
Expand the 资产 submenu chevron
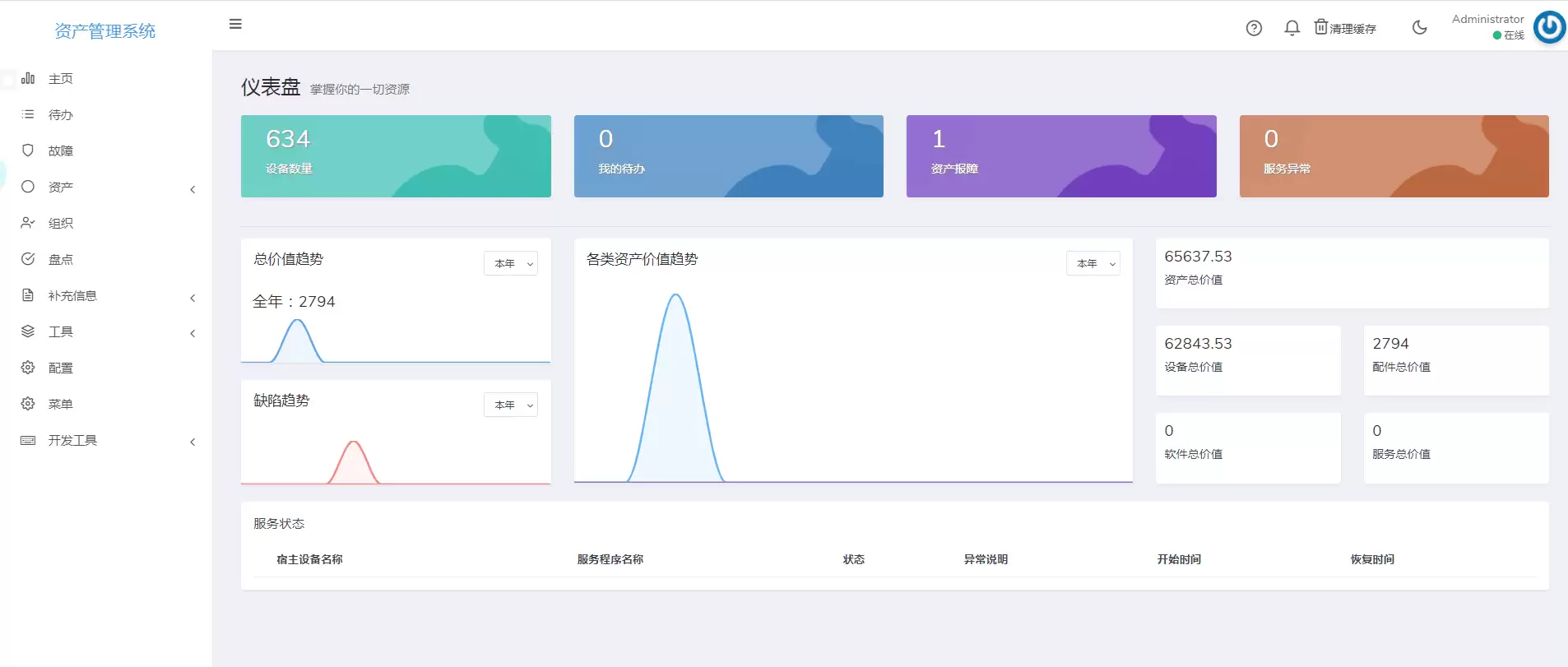pyautogui.click(x=193, y=190)
